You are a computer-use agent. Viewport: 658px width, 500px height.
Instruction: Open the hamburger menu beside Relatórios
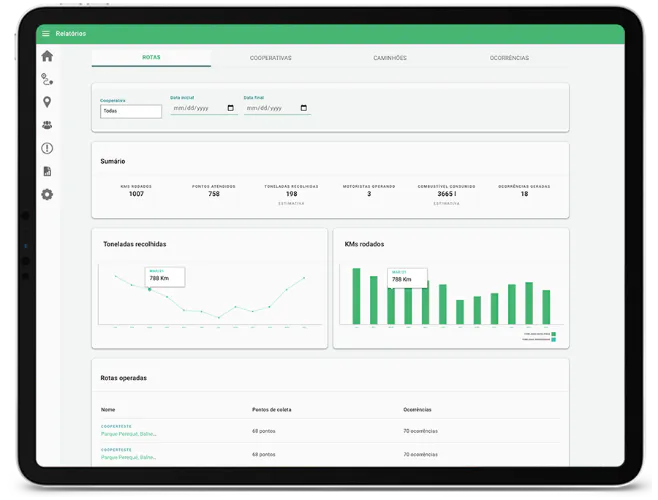(46, 34)
